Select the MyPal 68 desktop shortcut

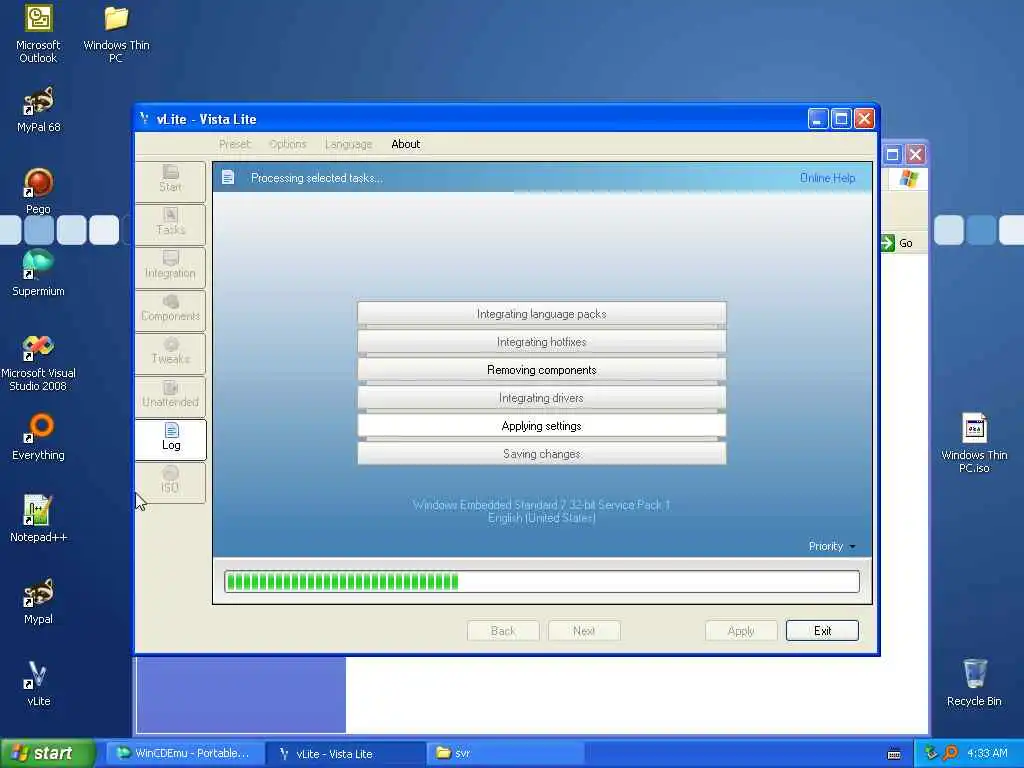[38, 110]
